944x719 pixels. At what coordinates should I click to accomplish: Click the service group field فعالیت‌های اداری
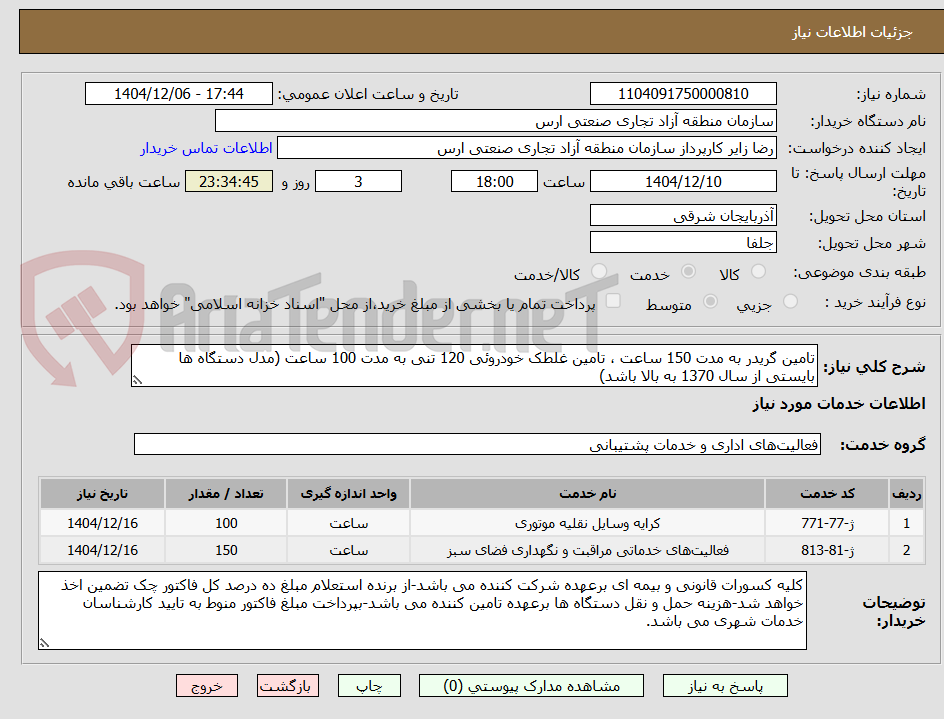477,444
